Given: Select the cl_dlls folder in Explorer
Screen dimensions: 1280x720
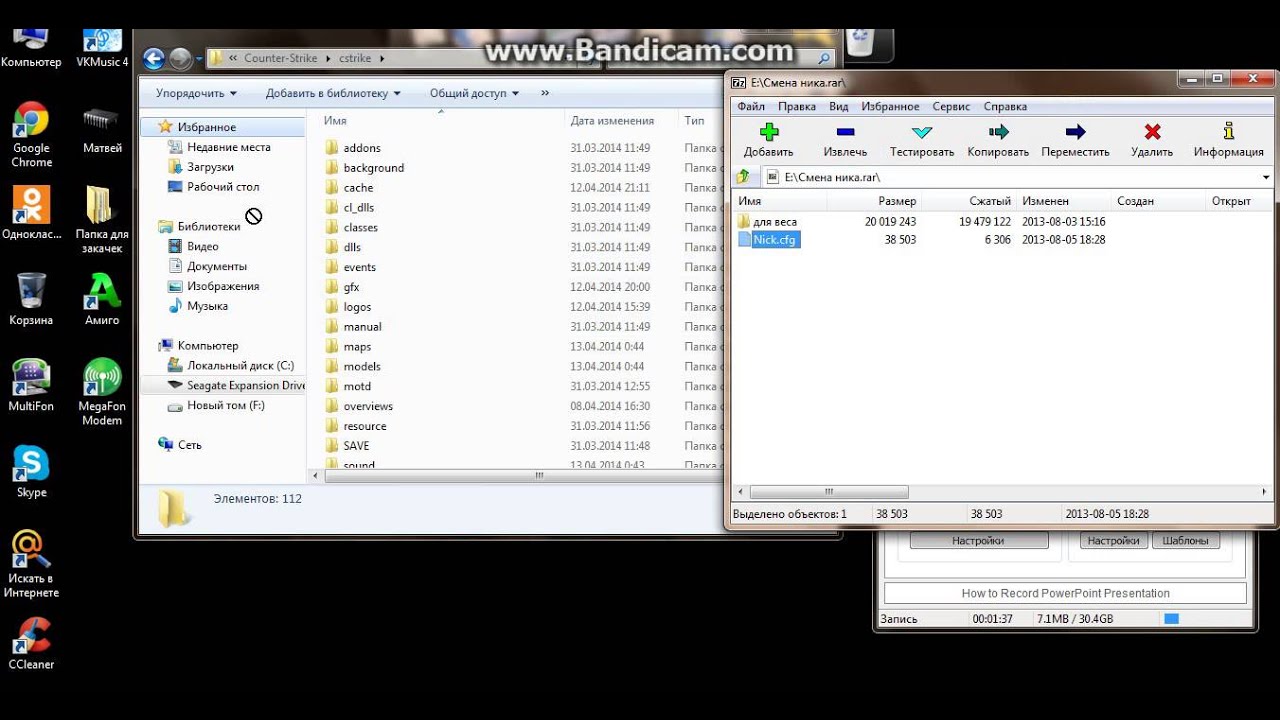Looking at the screenshot, I should [358, 208].
